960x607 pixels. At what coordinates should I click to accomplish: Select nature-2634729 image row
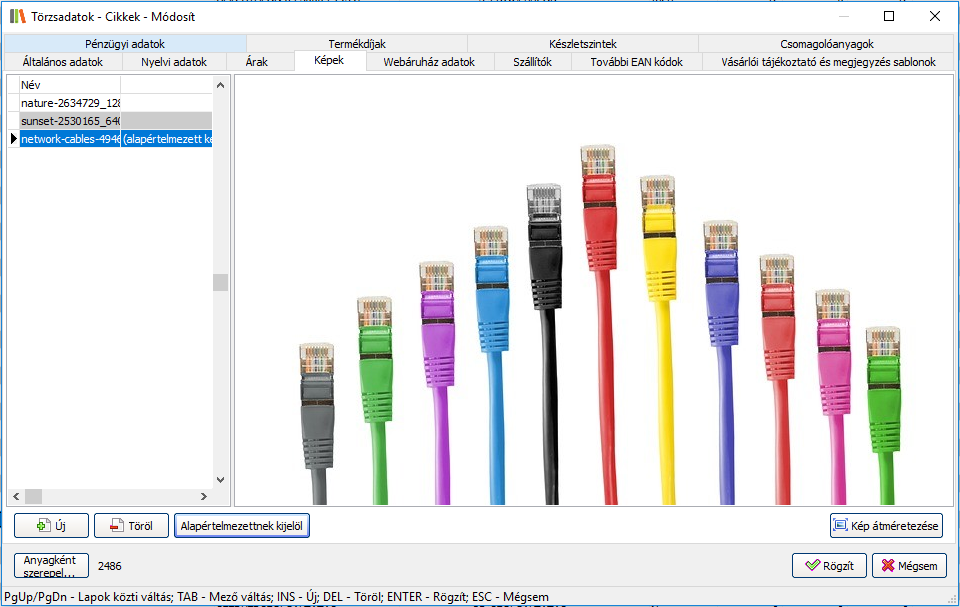click(x=70, y=103)
